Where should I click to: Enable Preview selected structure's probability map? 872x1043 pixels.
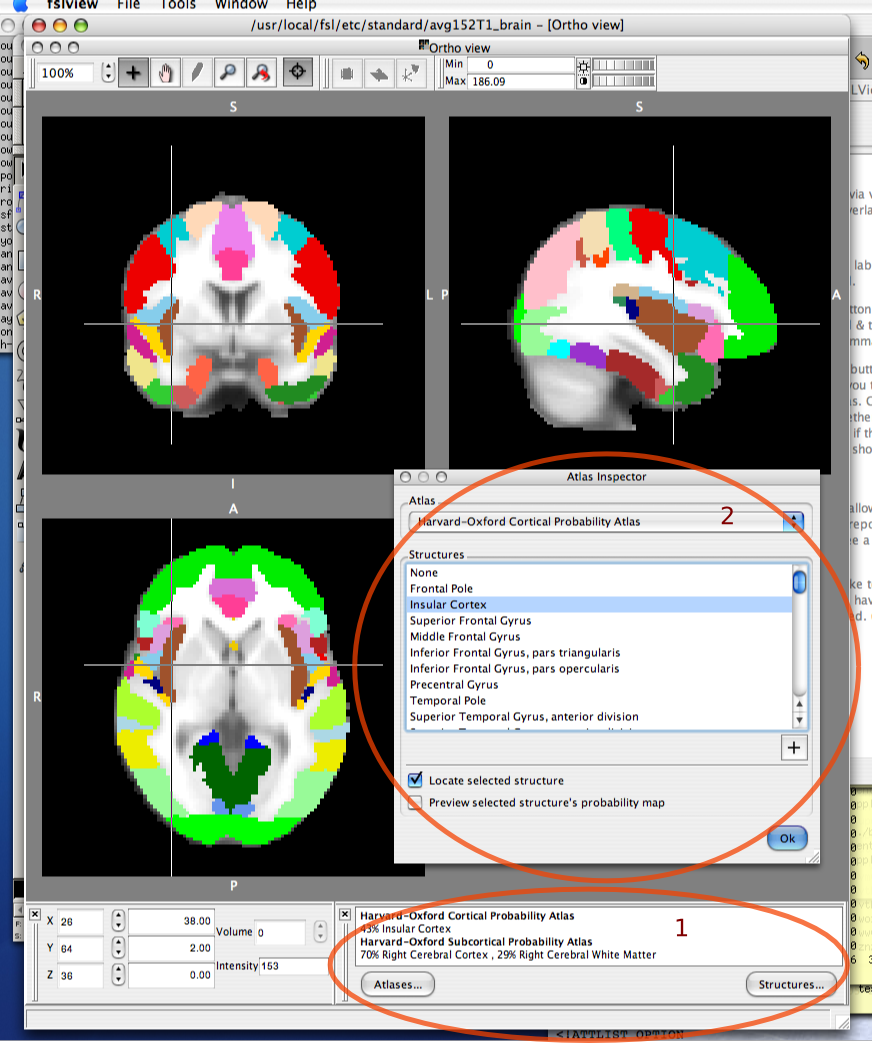point(415,802)
